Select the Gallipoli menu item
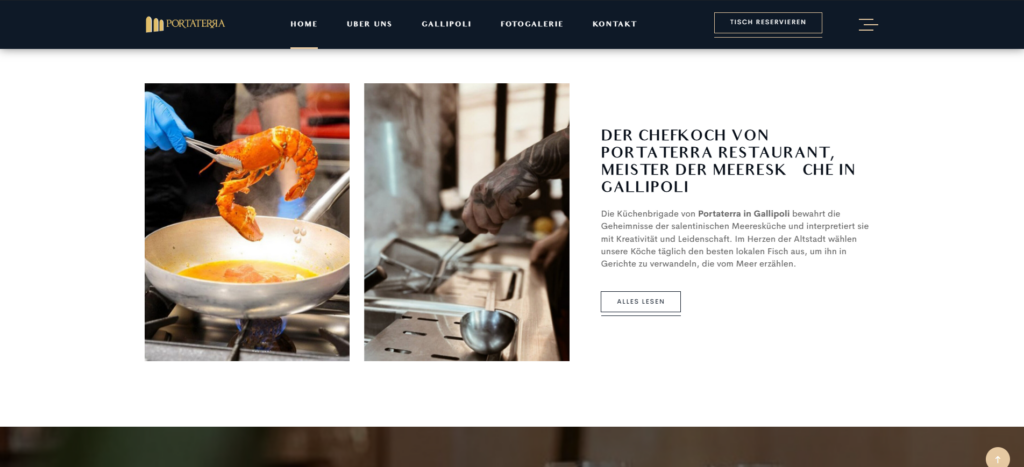The height and width of the screenshot is (467, 1024). tap(446, 24)
